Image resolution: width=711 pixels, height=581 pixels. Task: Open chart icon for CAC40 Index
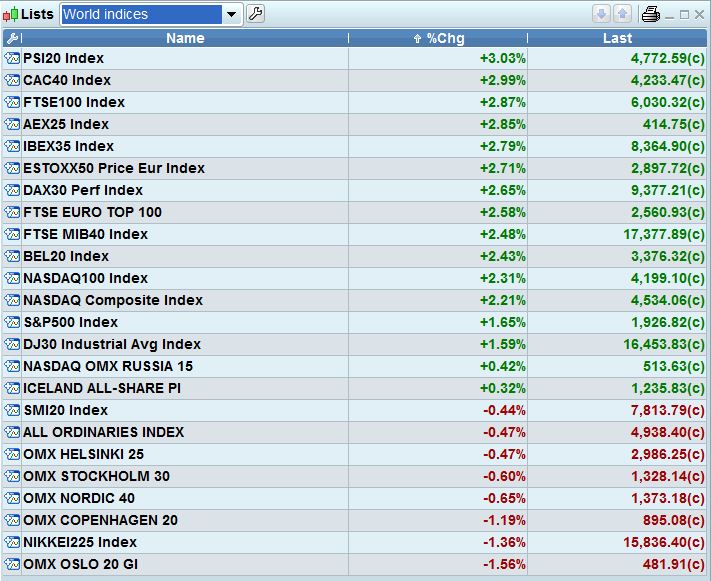click(x=12, y=80)
